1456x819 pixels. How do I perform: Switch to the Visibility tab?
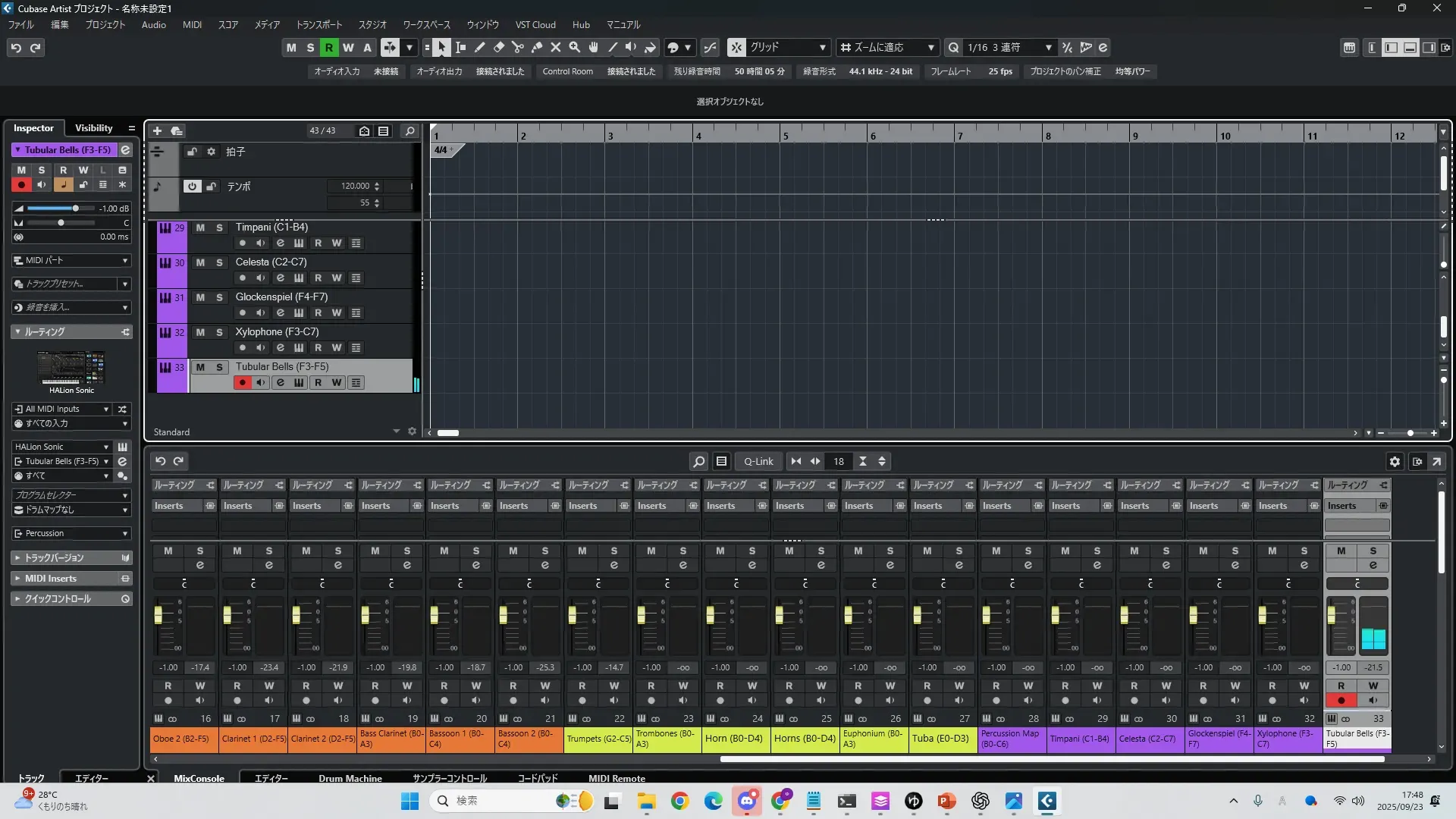pyautogui.click(x=93, y=127)
